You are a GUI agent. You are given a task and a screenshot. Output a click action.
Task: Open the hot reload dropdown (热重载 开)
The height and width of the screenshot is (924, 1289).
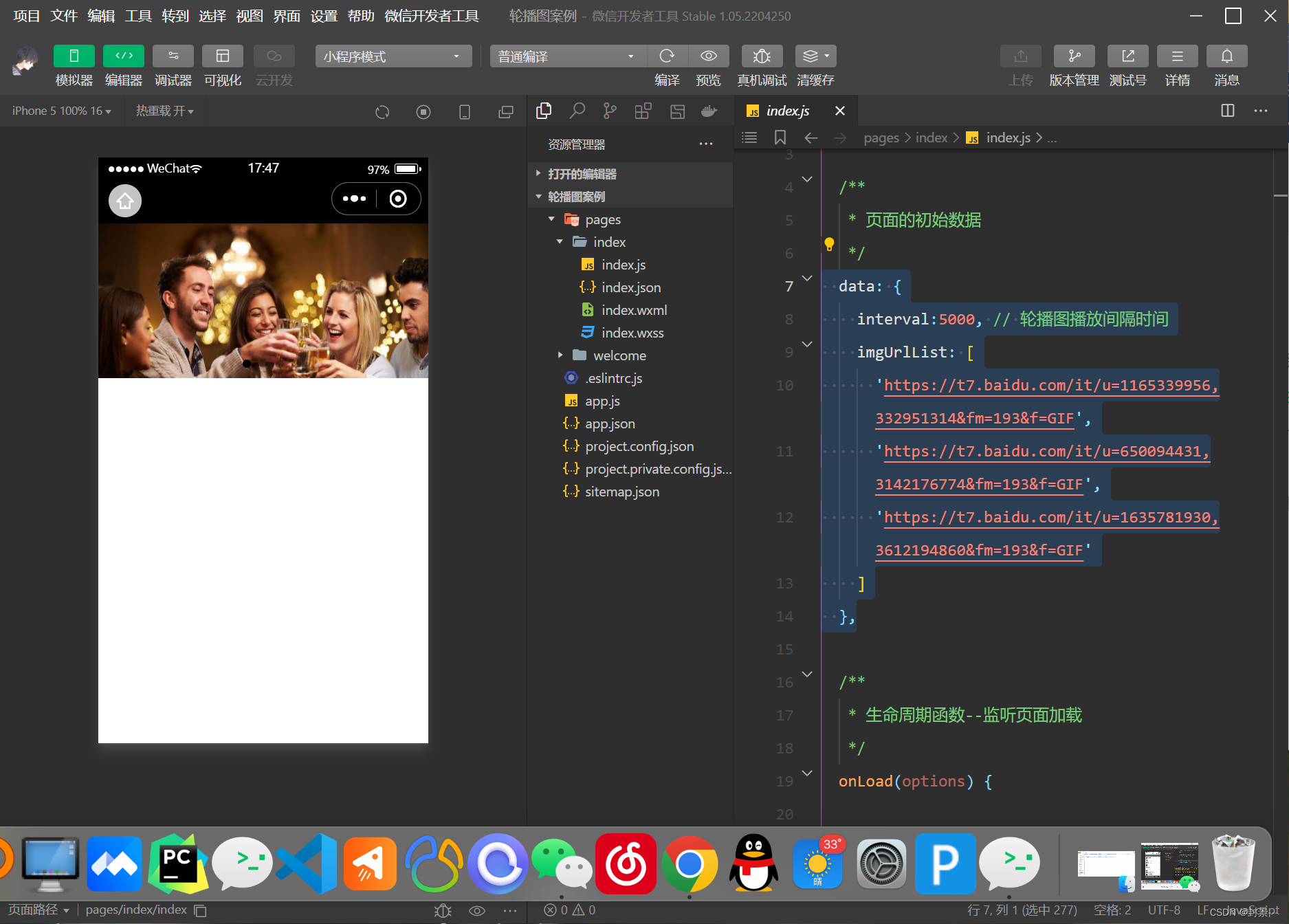pyautogui.click(x=165, y=111)
